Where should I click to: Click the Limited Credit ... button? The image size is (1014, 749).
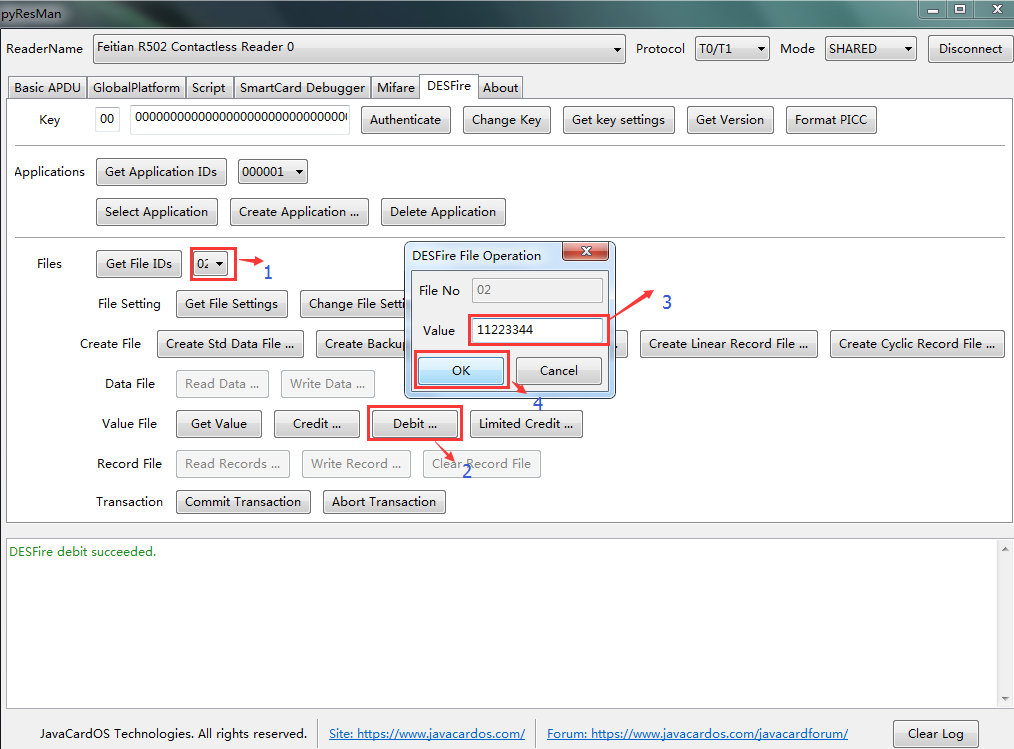[526, 424]
